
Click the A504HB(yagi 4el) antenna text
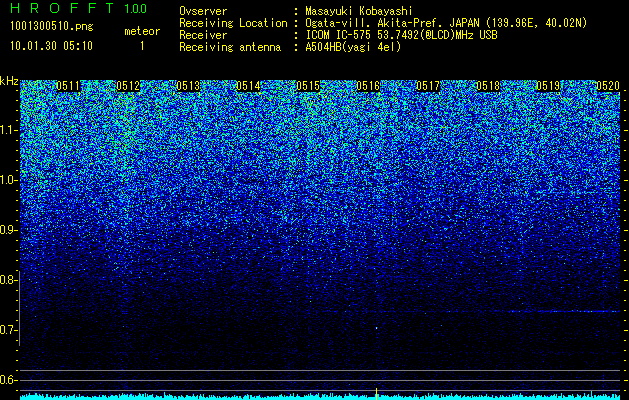pos(353,47)
